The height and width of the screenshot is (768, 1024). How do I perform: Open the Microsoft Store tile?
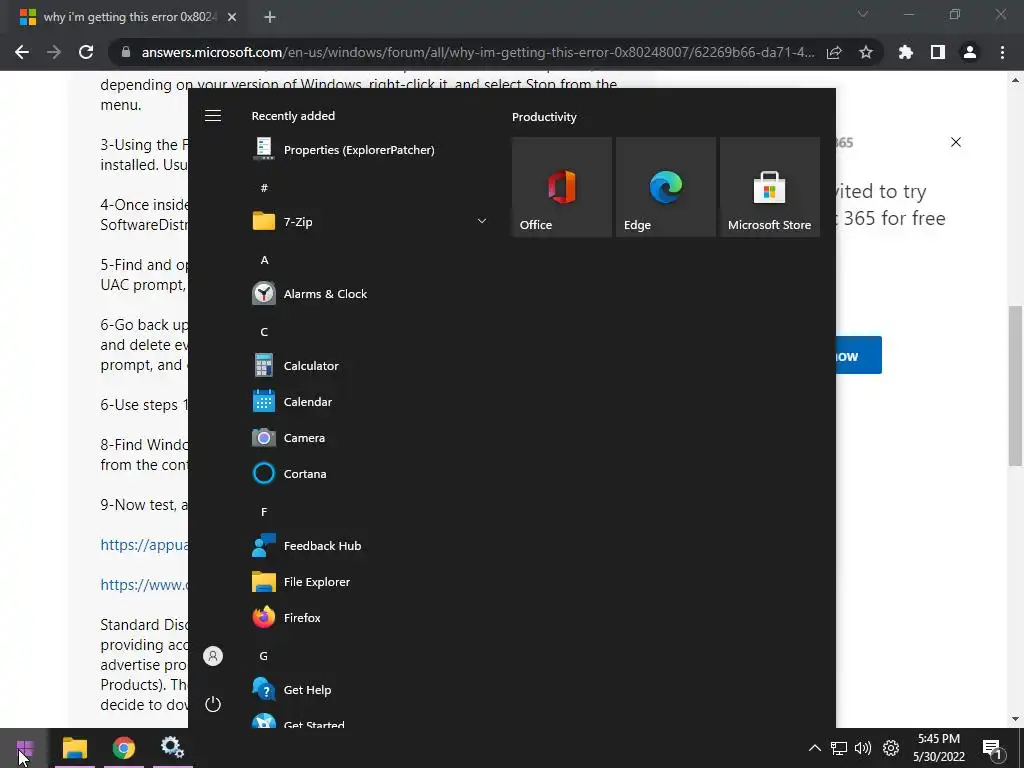point(769,187)
